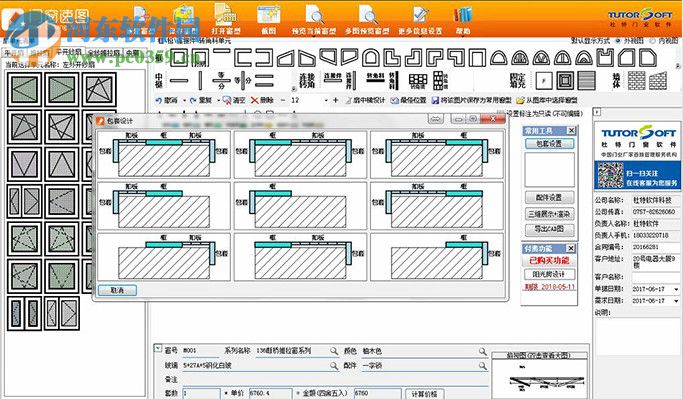Open the line width 12 dropdown
Viewport: 683px width, 399px height.
[326, 100]
